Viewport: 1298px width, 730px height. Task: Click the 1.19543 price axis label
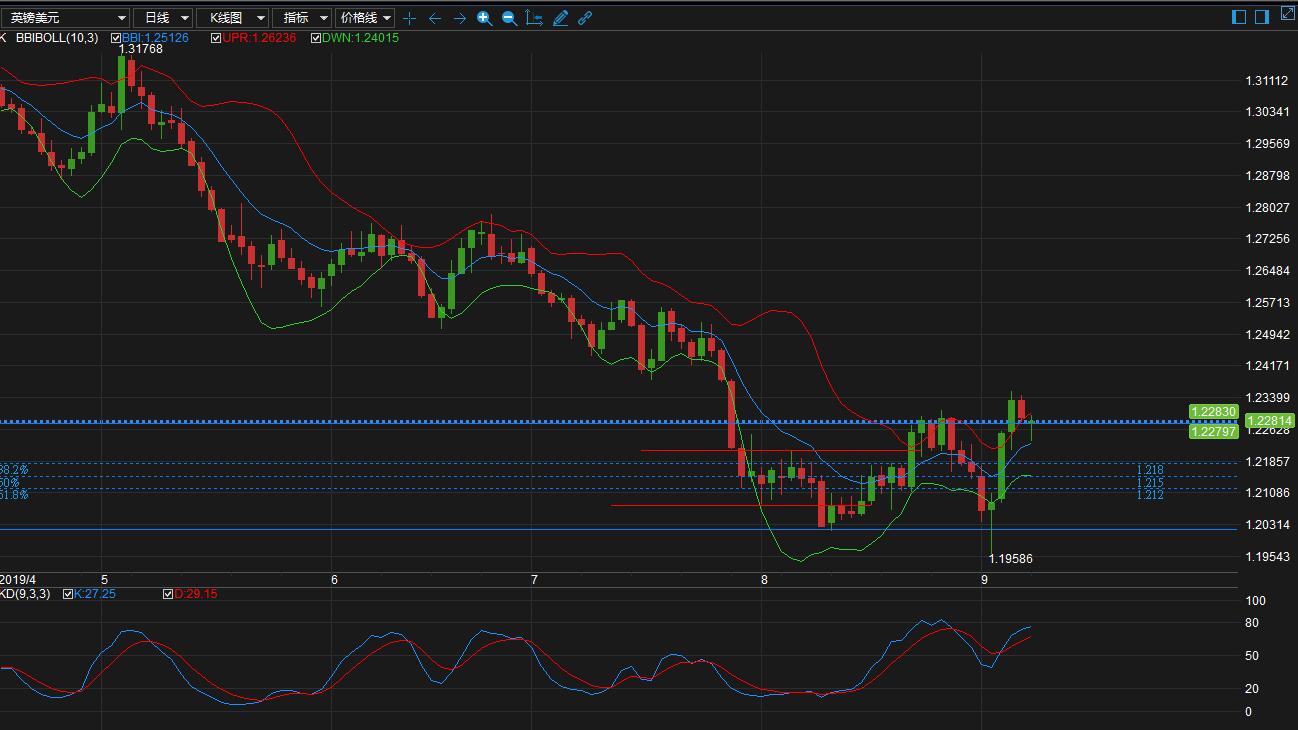(x=1267, y=557)
